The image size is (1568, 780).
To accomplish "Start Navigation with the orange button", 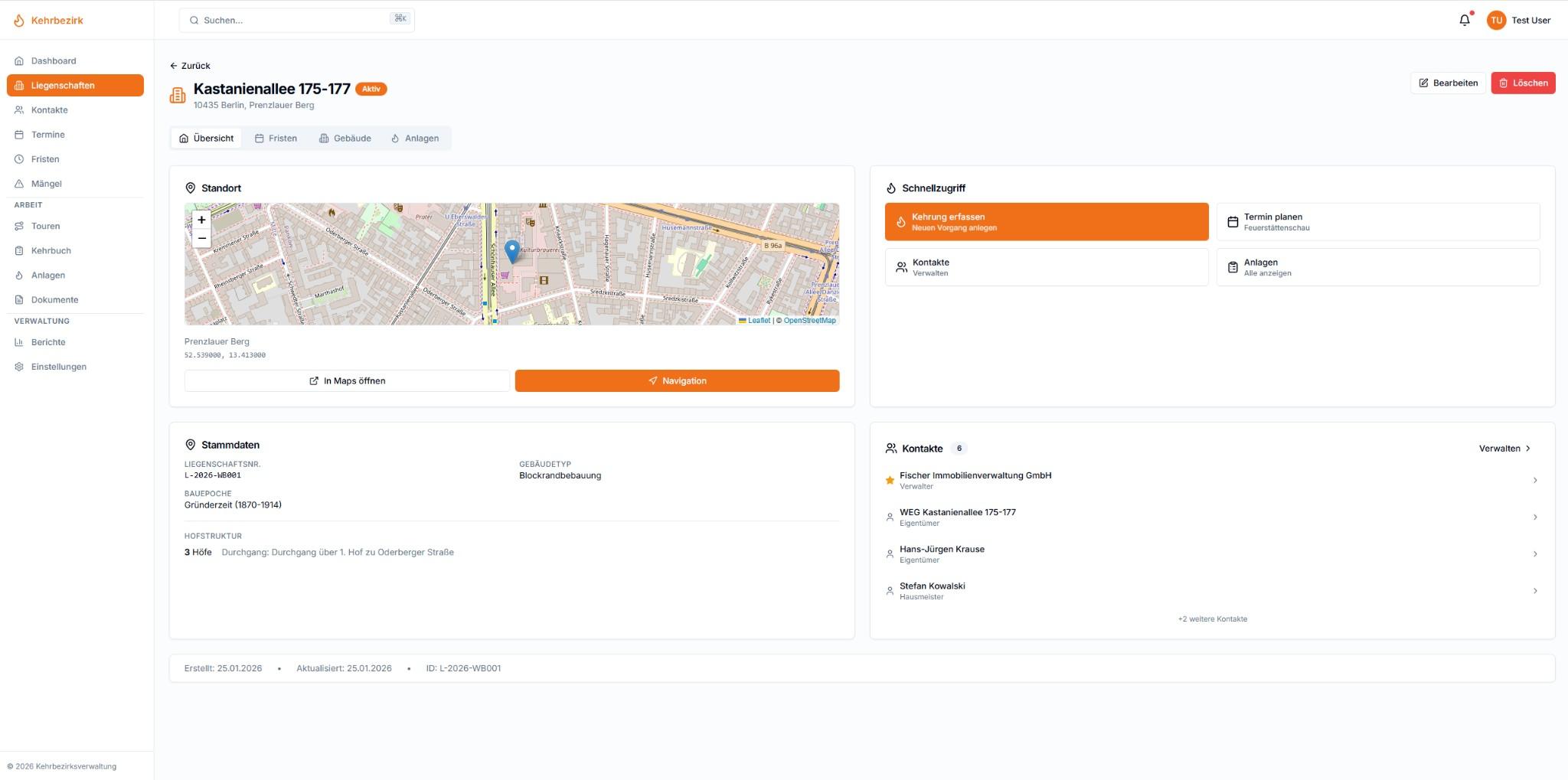I will [x=677, y=380].
